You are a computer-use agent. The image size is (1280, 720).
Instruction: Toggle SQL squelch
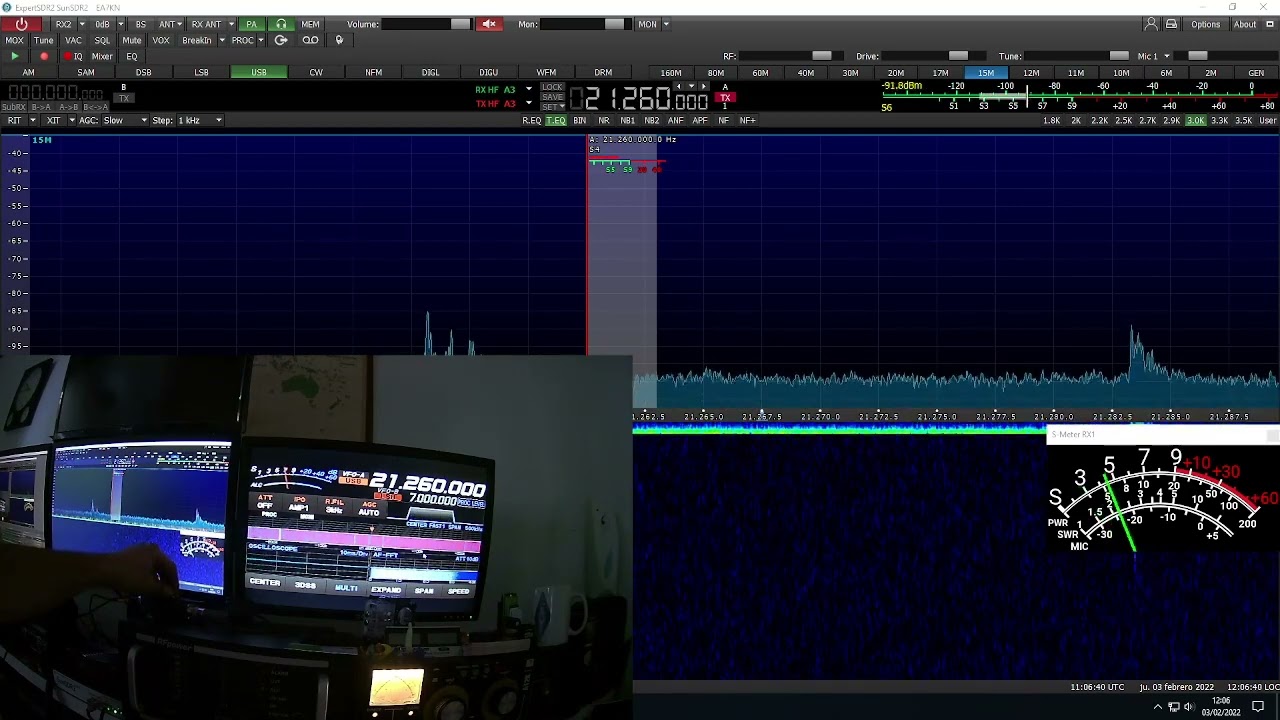102,40
